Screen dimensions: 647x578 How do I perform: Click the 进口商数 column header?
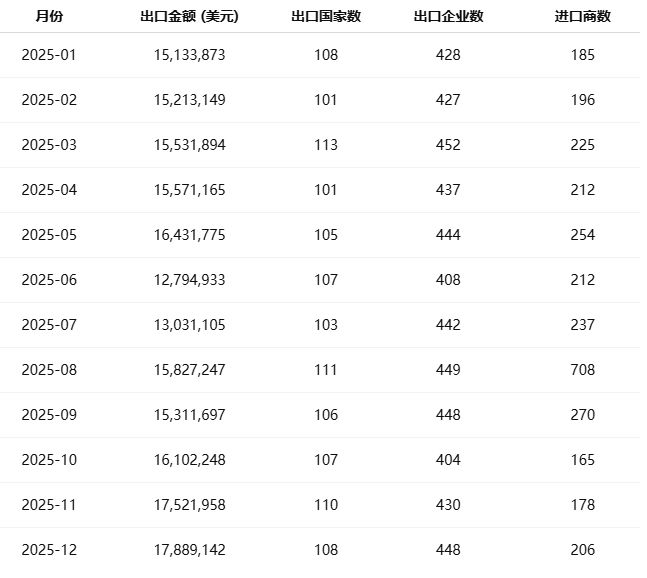[582, 17]
